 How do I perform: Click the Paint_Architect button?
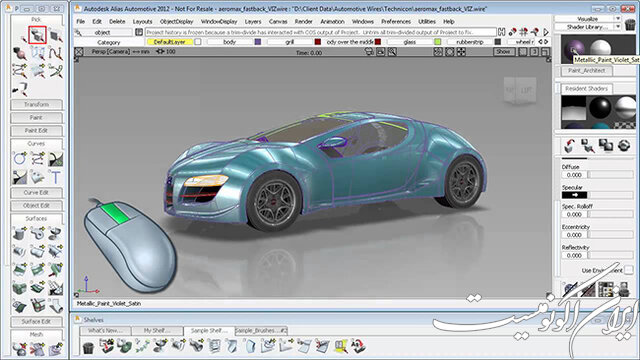586,71
